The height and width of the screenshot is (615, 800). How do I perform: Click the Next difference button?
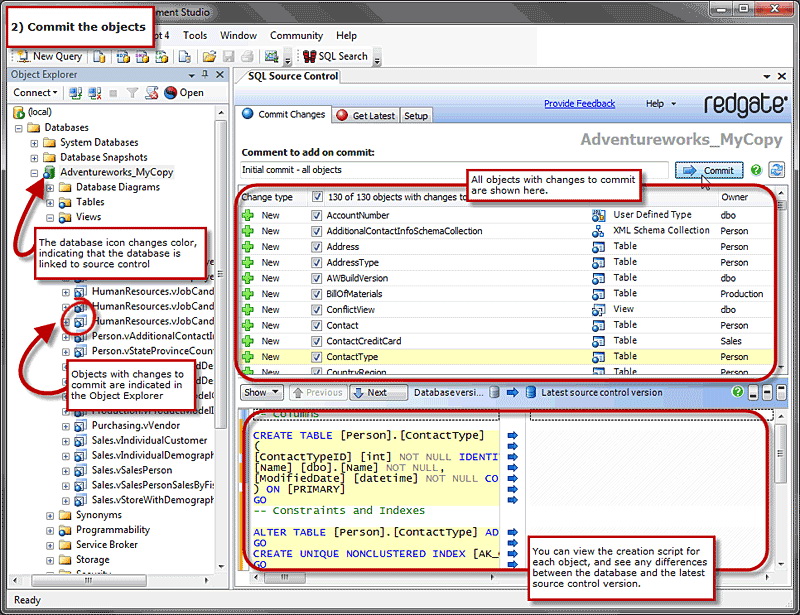pyautogui.click(x=379, y=392)
